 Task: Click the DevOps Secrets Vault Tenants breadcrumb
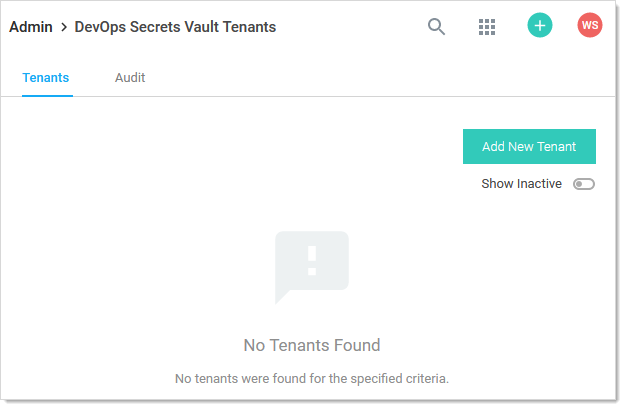coord(175,27)
